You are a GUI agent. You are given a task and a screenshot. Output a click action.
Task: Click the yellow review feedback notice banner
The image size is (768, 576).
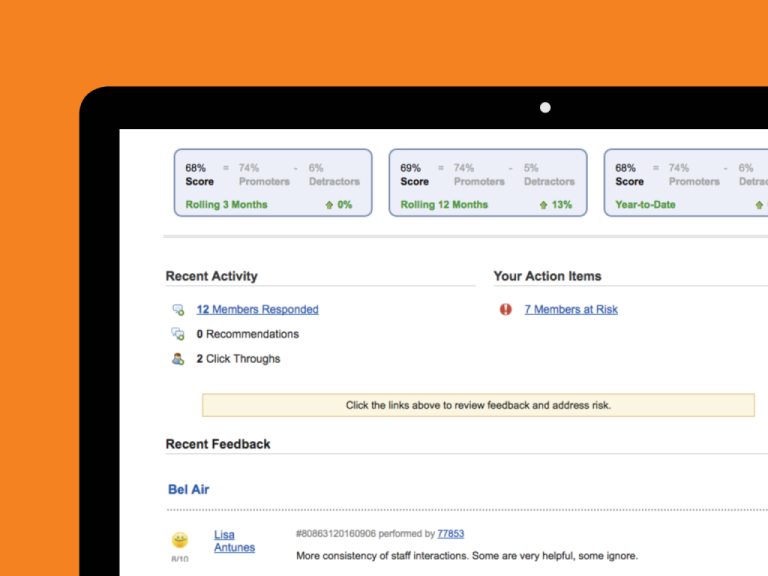[x=478, y=405]
